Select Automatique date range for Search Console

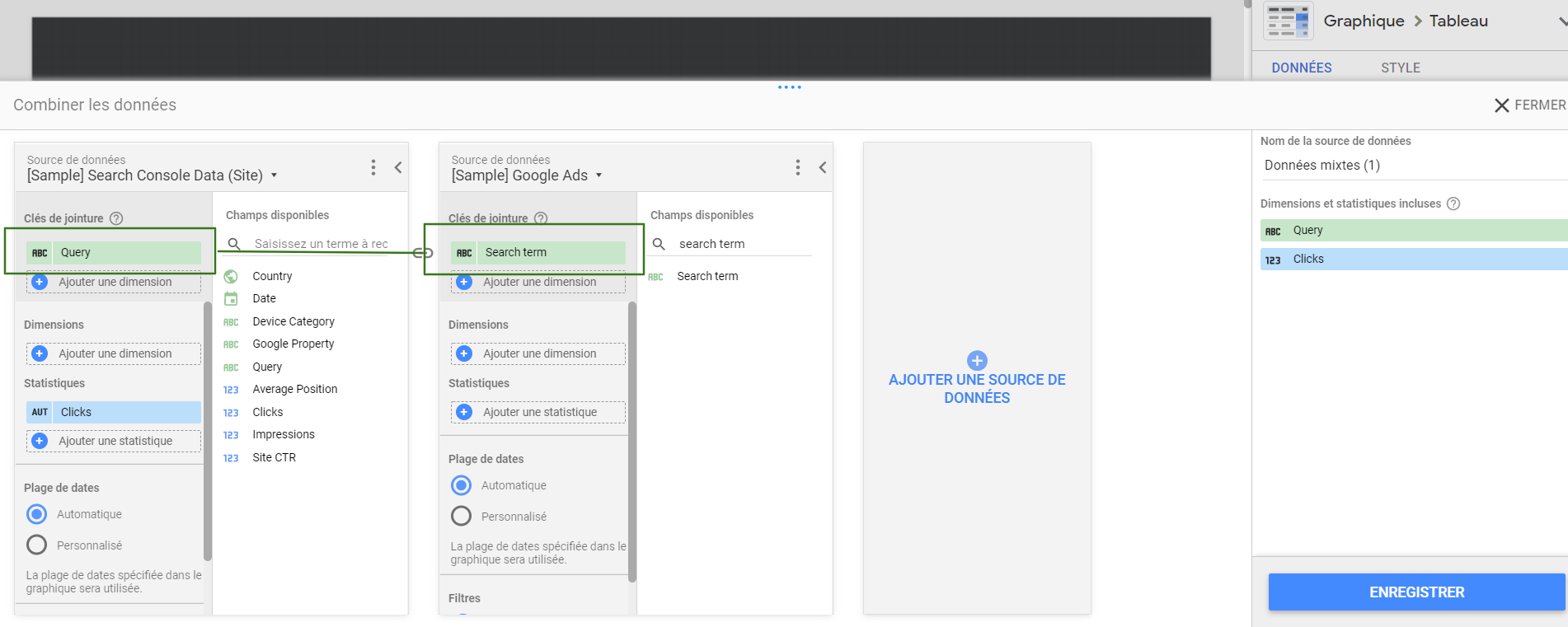click(37, 514)
